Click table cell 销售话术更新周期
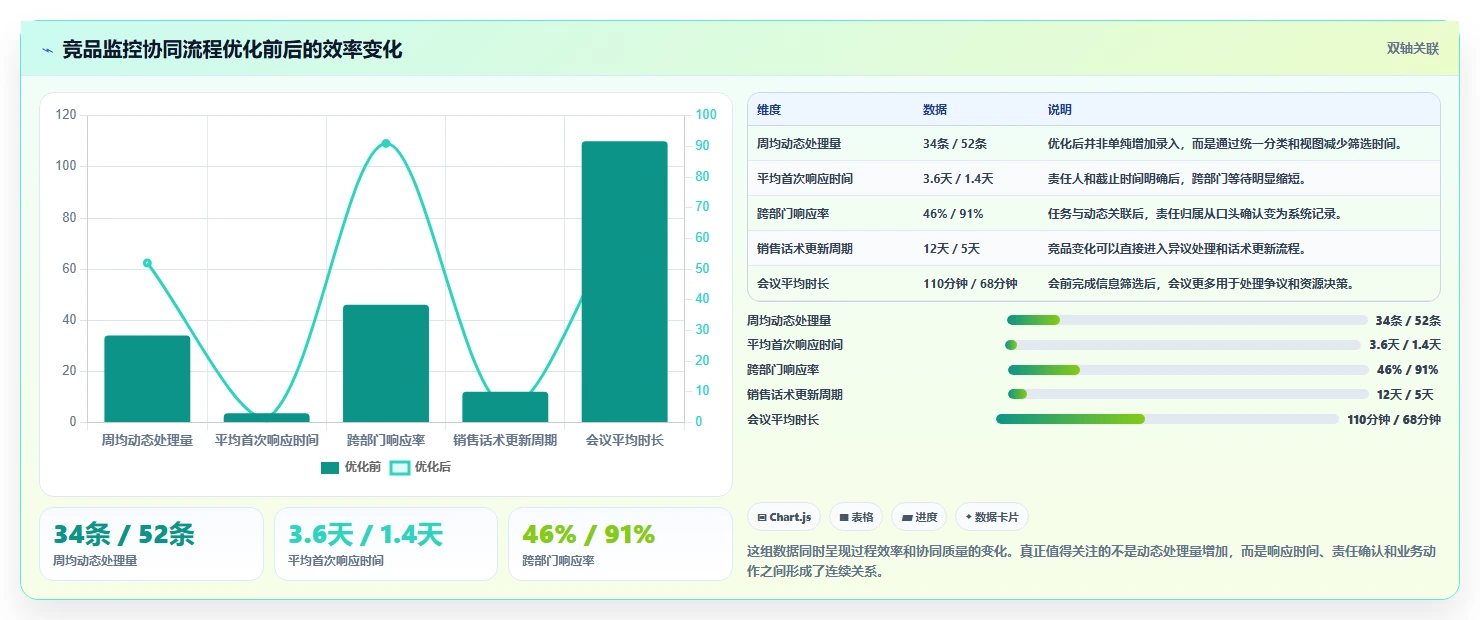 coord(805,249)
